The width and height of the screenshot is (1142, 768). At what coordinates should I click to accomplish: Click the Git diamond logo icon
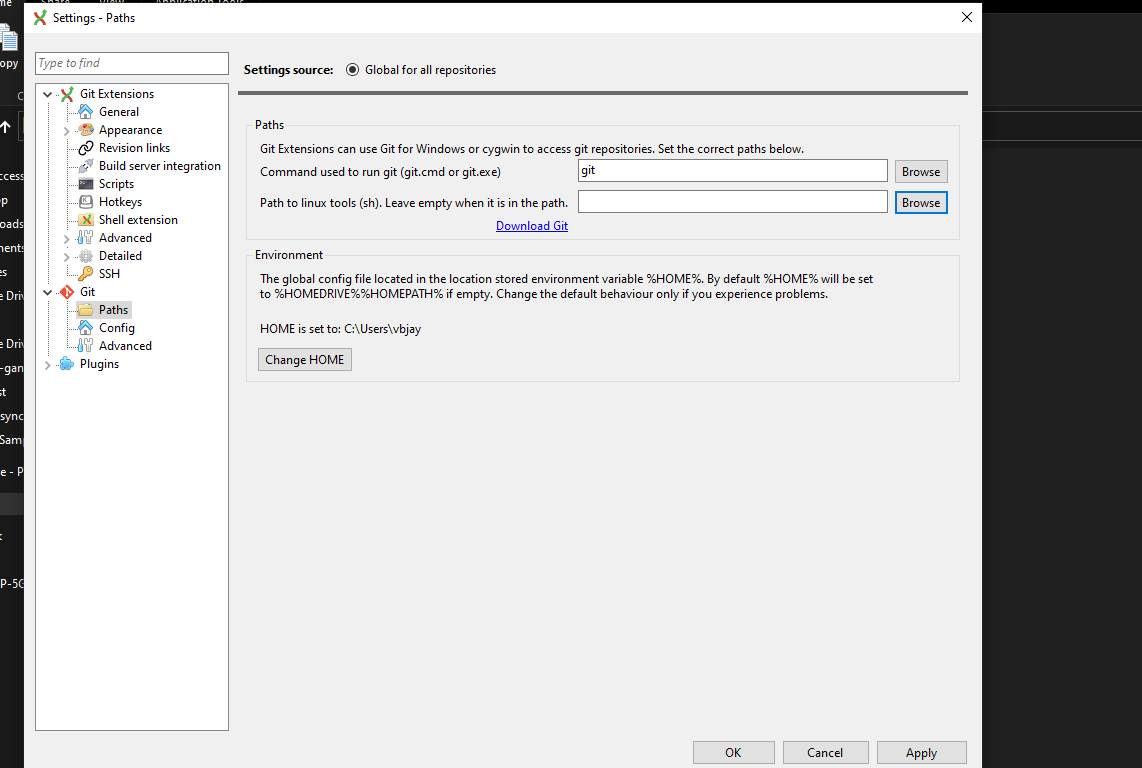pyautogui.click(x=67, y=291)
